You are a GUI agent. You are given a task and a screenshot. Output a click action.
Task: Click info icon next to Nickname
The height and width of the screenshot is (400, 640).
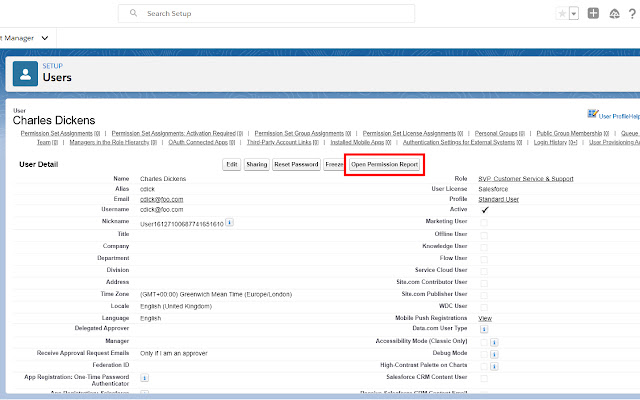230,222
